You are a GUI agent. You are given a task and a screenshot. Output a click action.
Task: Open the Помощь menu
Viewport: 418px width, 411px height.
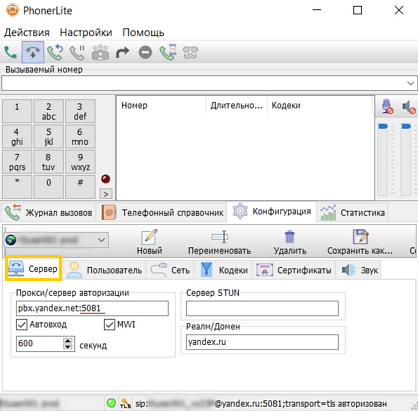143,33
